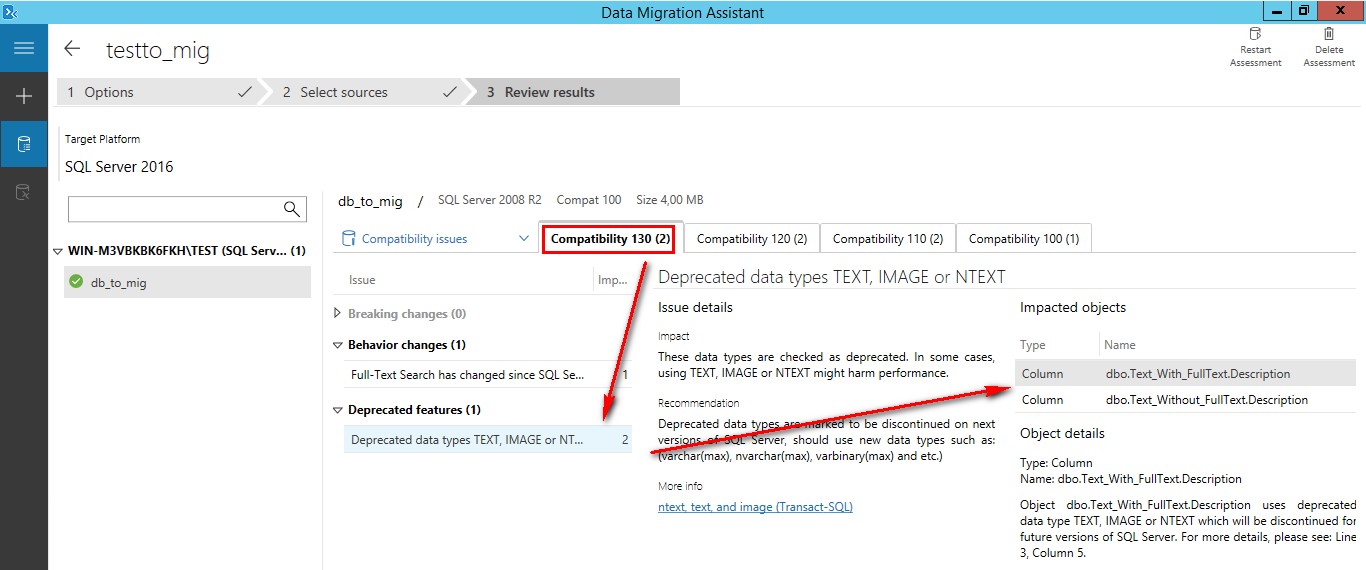Image resolution: width=1366 pixels, height=570 pixels.
Task: Select dbo.Text_With_FullText.Description impacted object
Action: point(1185,374)
